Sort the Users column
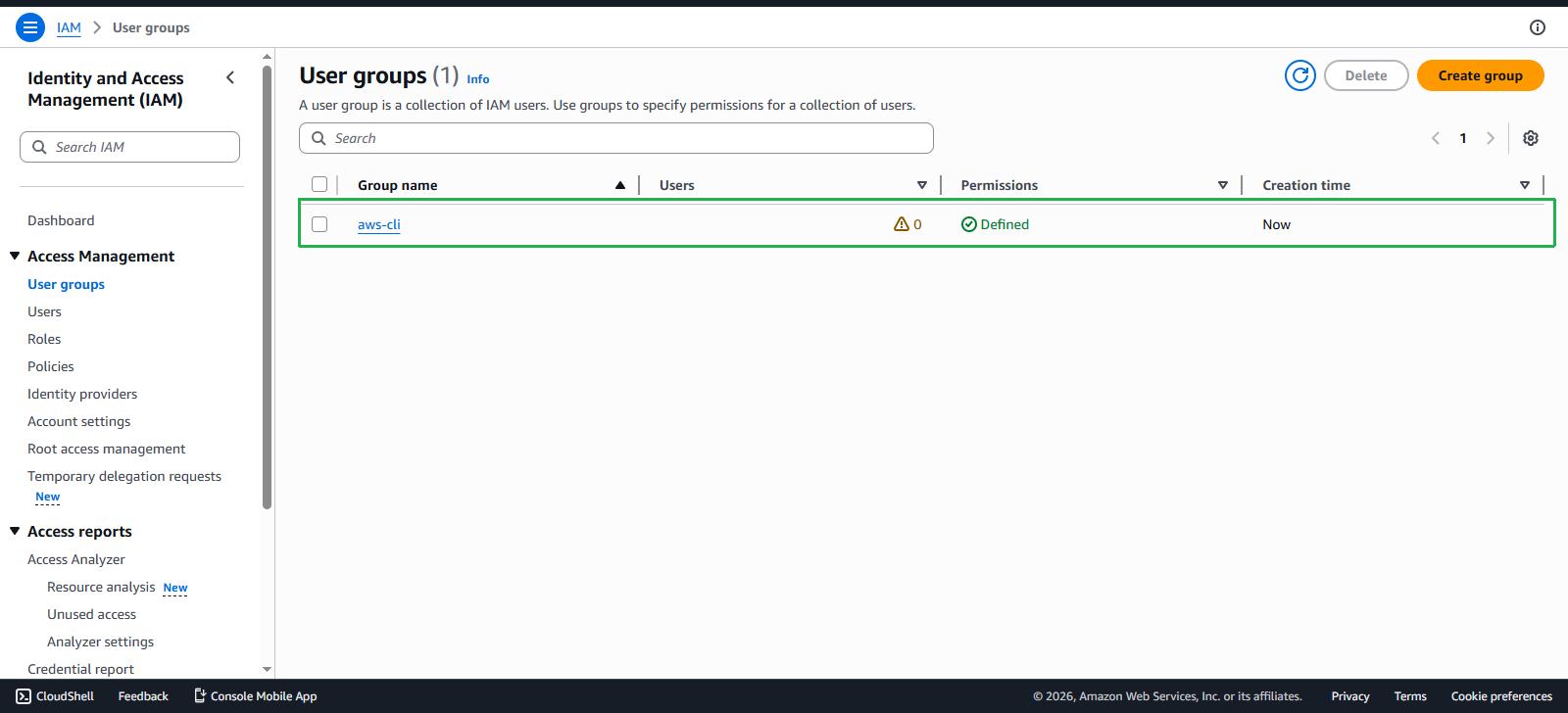This screenshot has width=1568, height=713. coord(922,185)
